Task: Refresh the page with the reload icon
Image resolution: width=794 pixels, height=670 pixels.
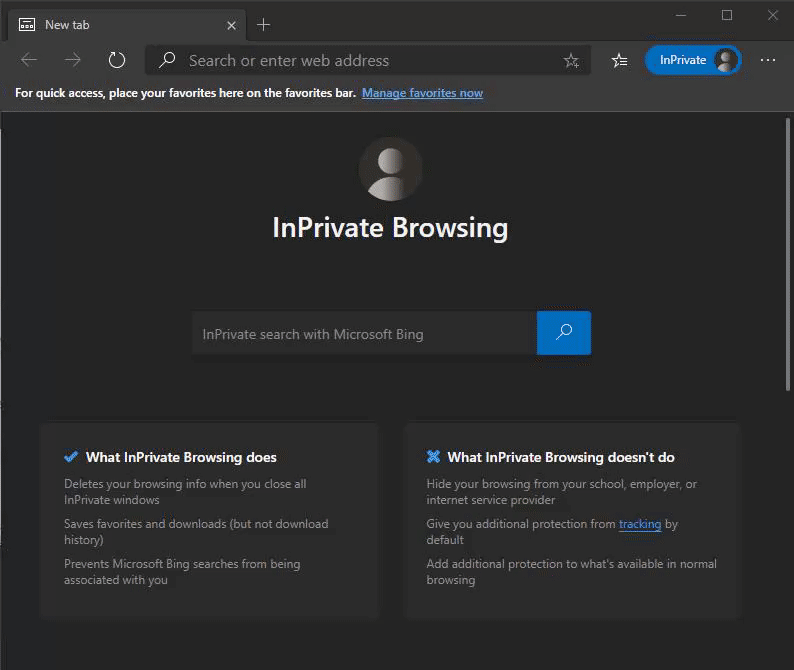Action: tap(116, 60)
